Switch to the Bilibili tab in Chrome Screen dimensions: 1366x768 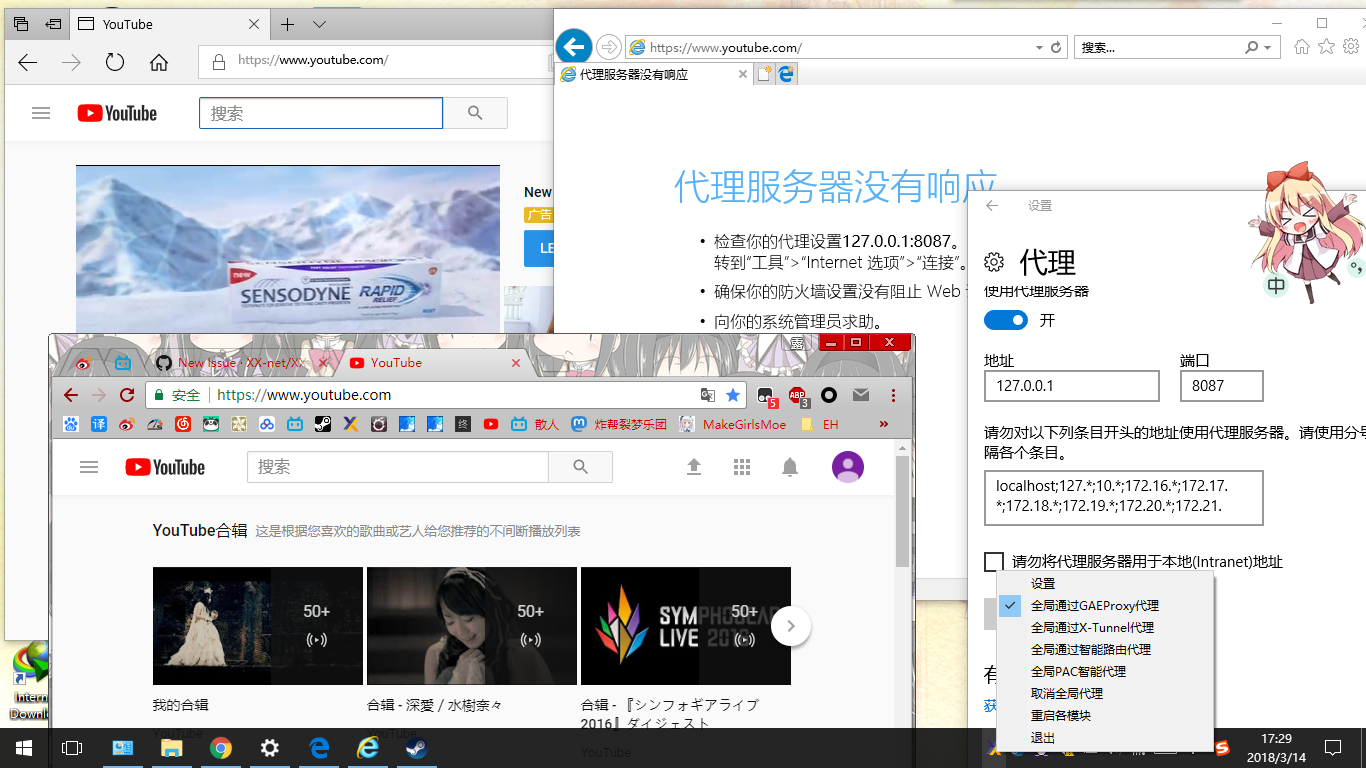click(124, 363)
